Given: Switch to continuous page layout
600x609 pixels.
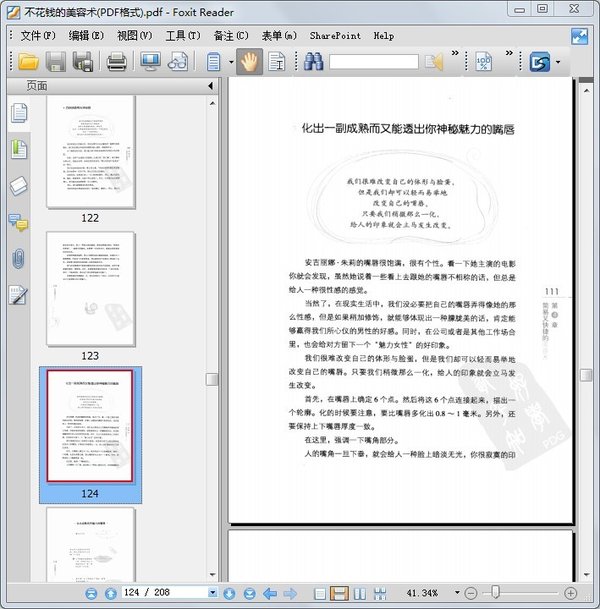Looking at the screenshot, I should 339,593.
